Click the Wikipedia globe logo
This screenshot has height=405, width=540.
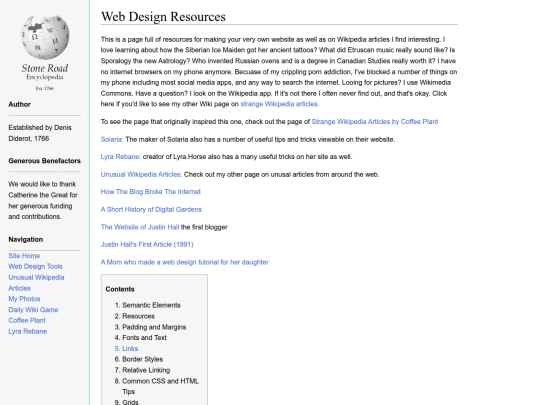click(45, 37)
